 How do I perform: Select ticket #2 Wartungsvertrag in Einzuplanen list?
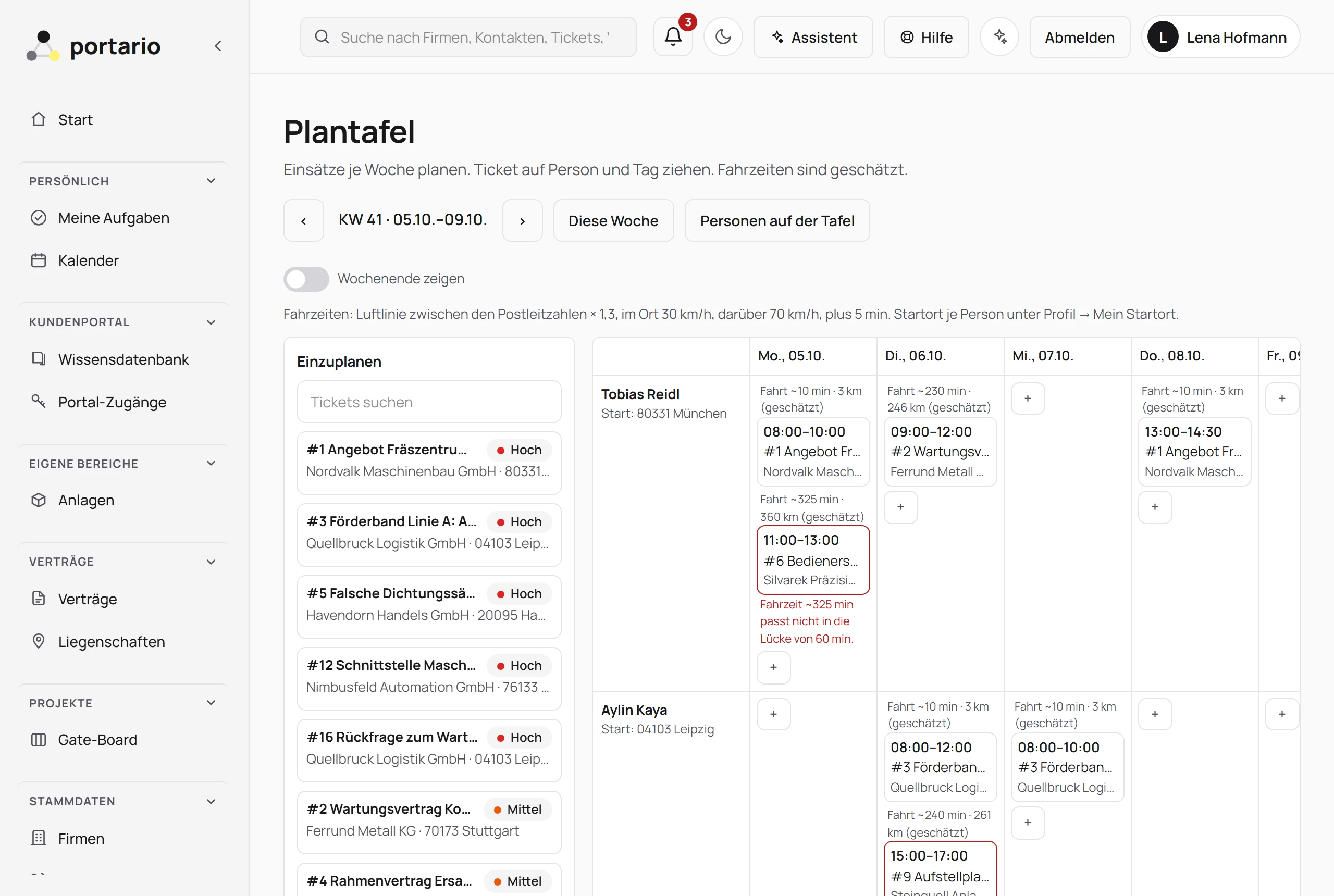(x=429, y=823)
